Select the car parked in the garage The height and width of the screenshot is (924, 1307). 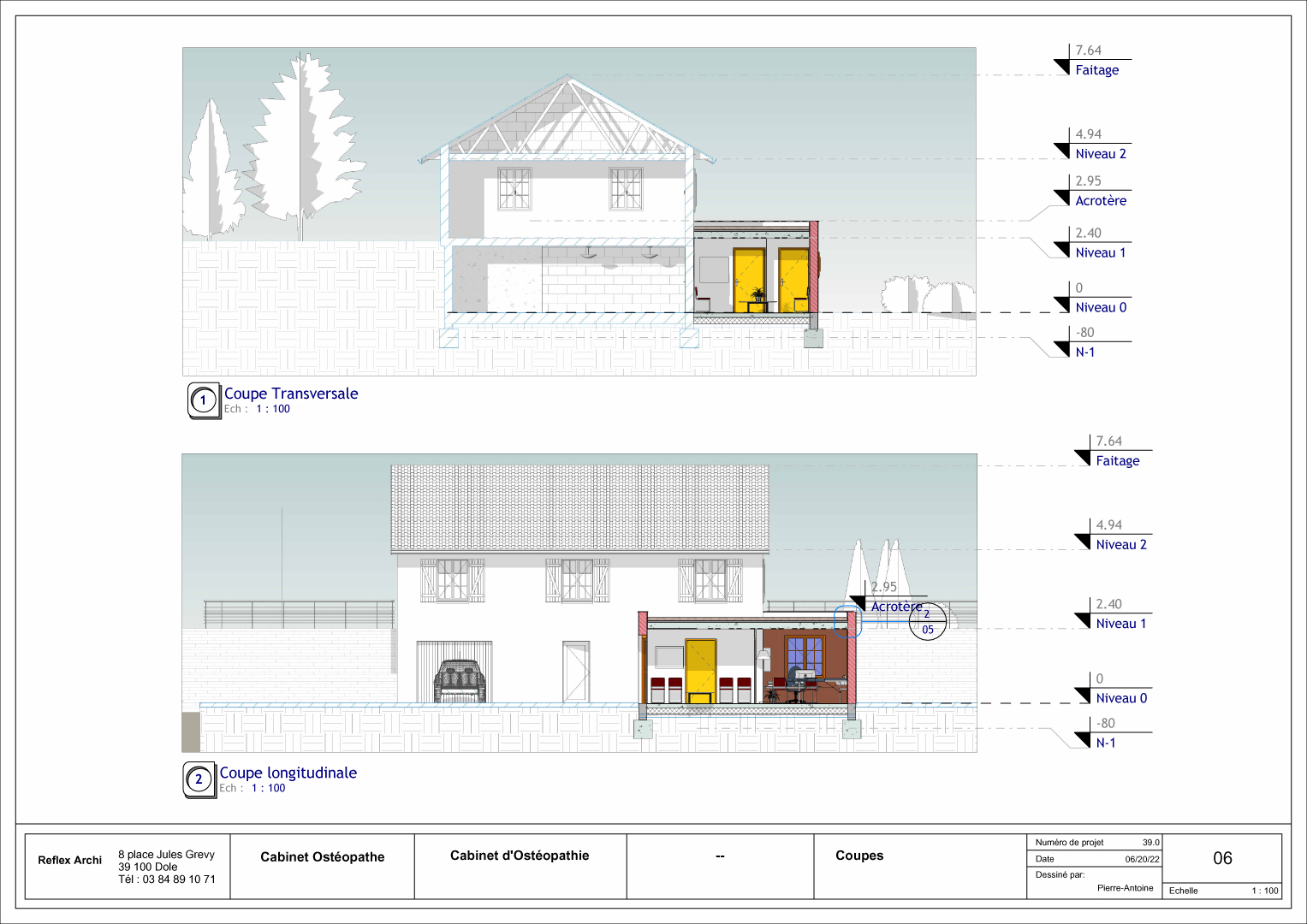click(460, 680)
